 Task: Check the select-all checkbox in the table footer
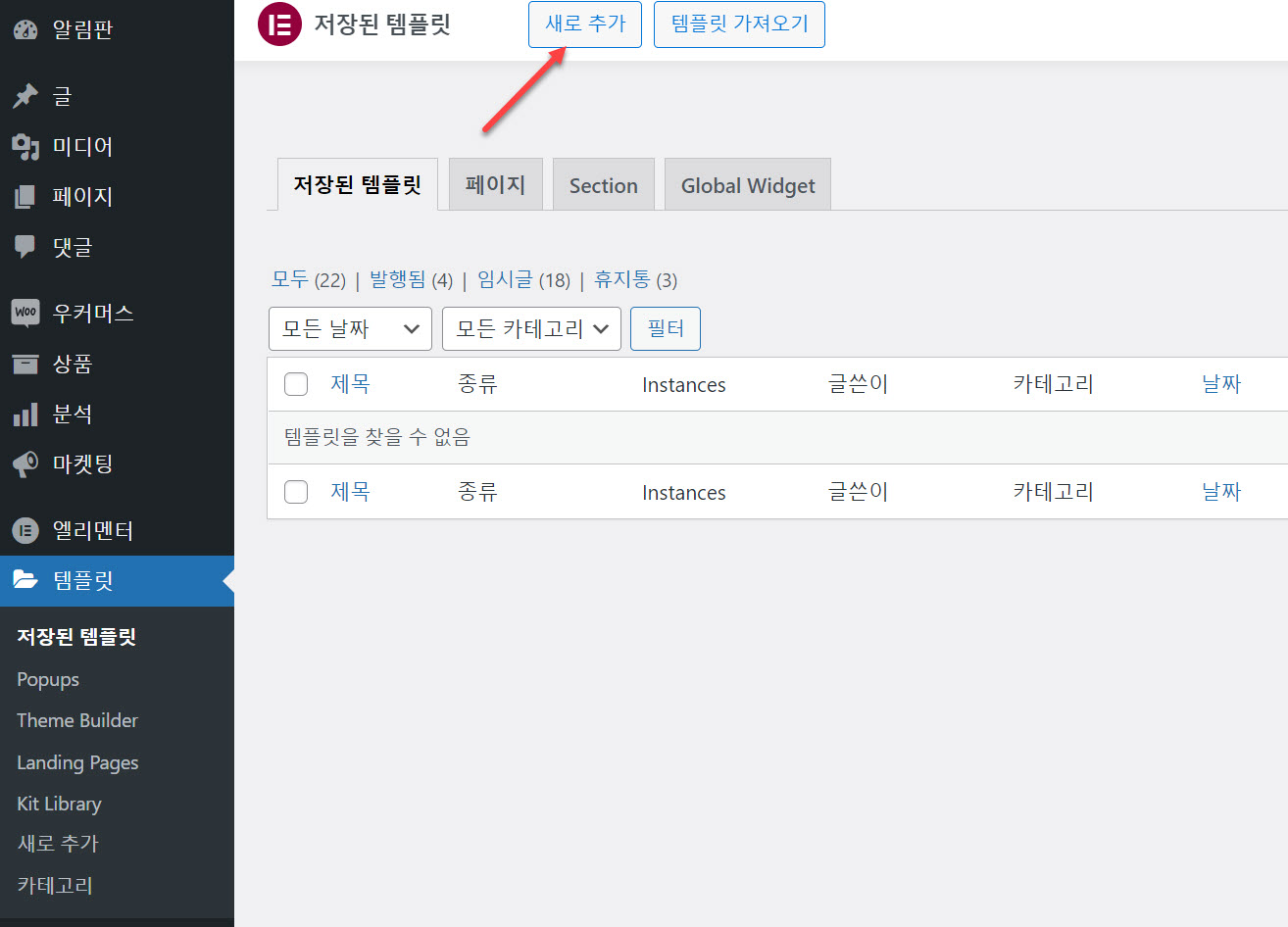[x=295, y=492]
